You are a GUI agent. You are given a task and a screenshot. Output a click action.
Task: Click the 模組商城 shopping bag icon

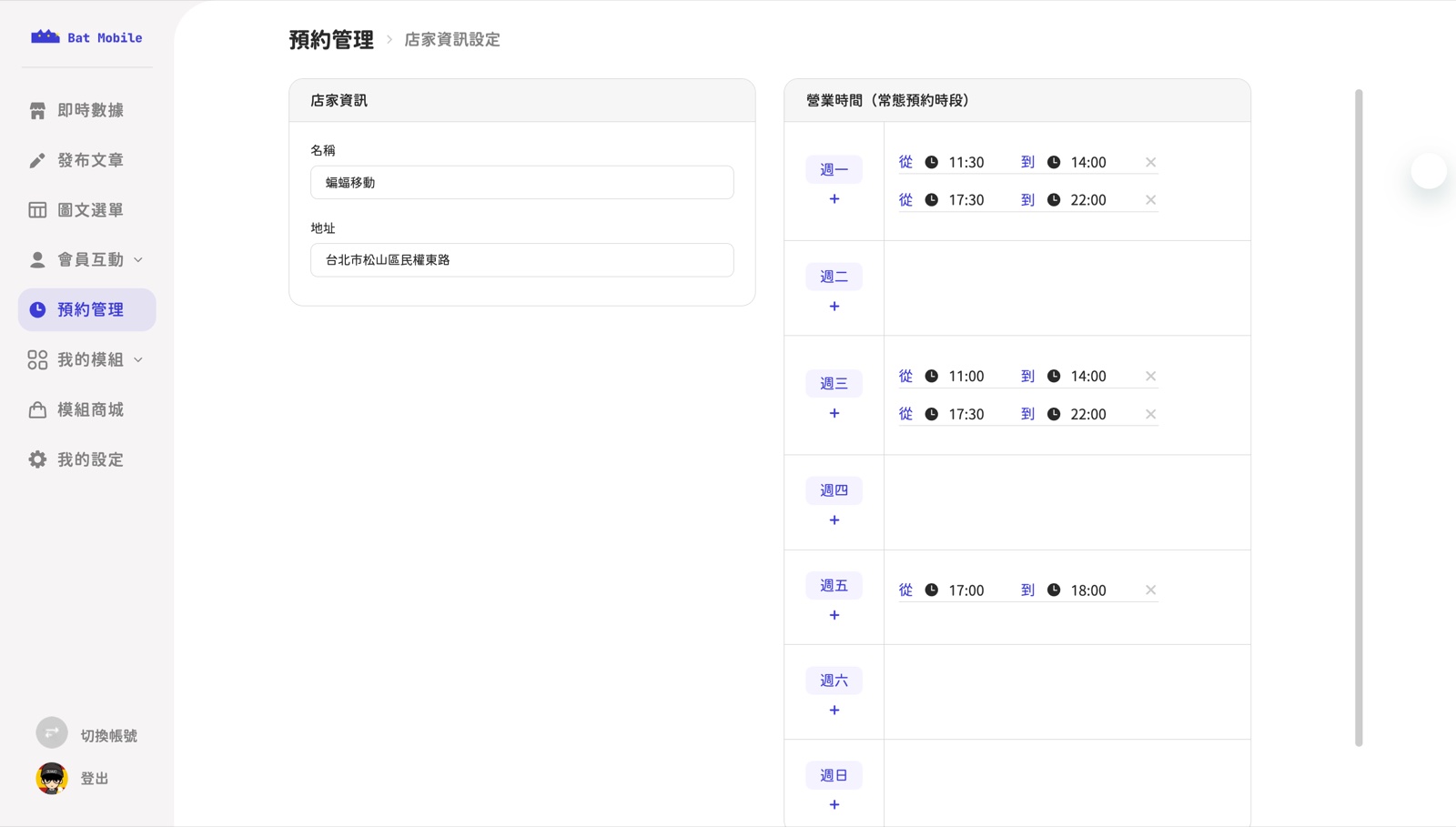tap(37, 410)
